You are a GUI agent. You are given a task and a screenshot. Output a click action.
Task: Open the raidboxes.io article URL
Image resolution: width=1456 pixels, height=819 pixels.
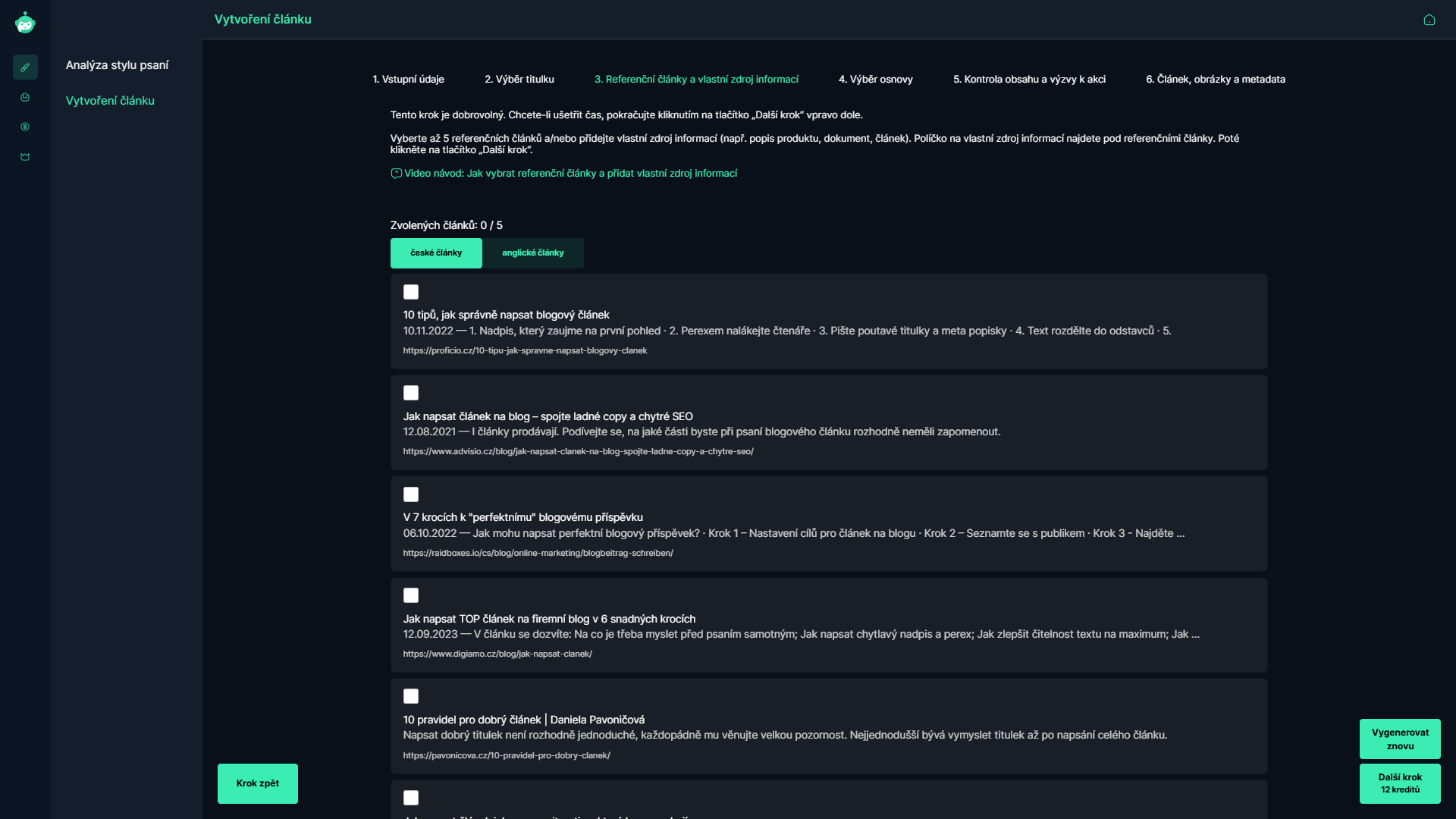538,554
